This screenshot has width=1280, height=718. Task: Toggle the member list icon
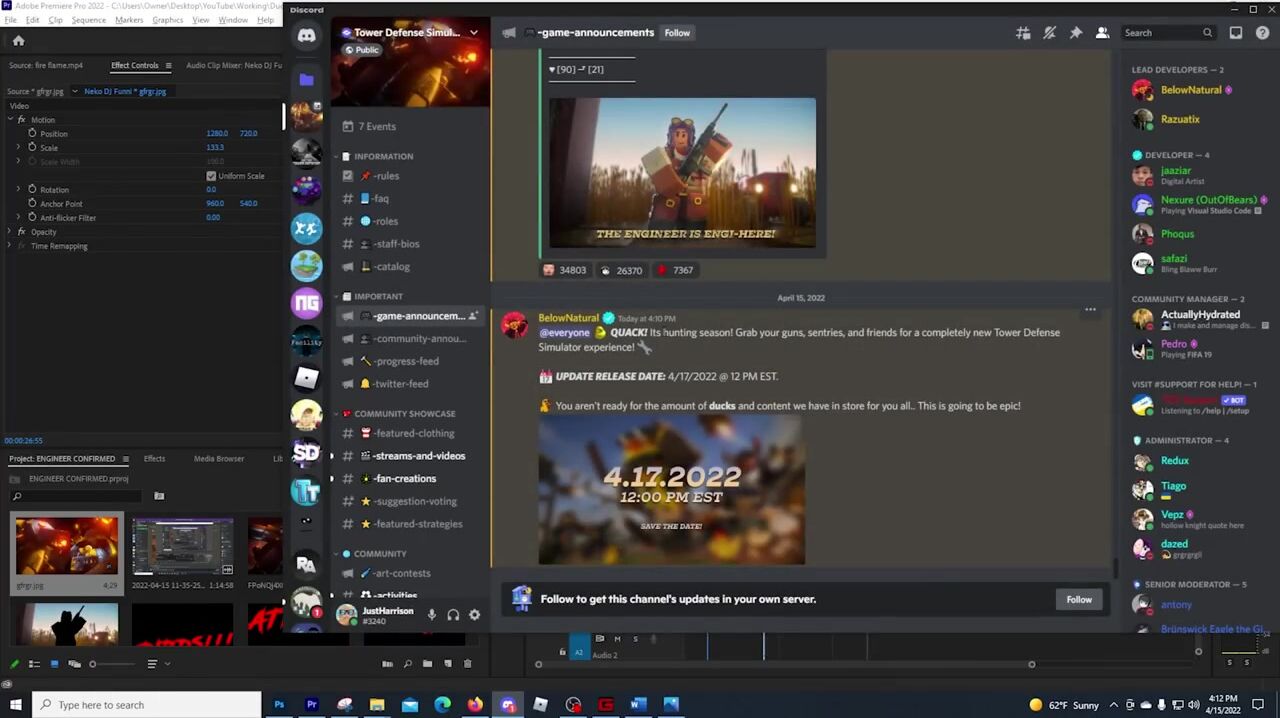1102,33
